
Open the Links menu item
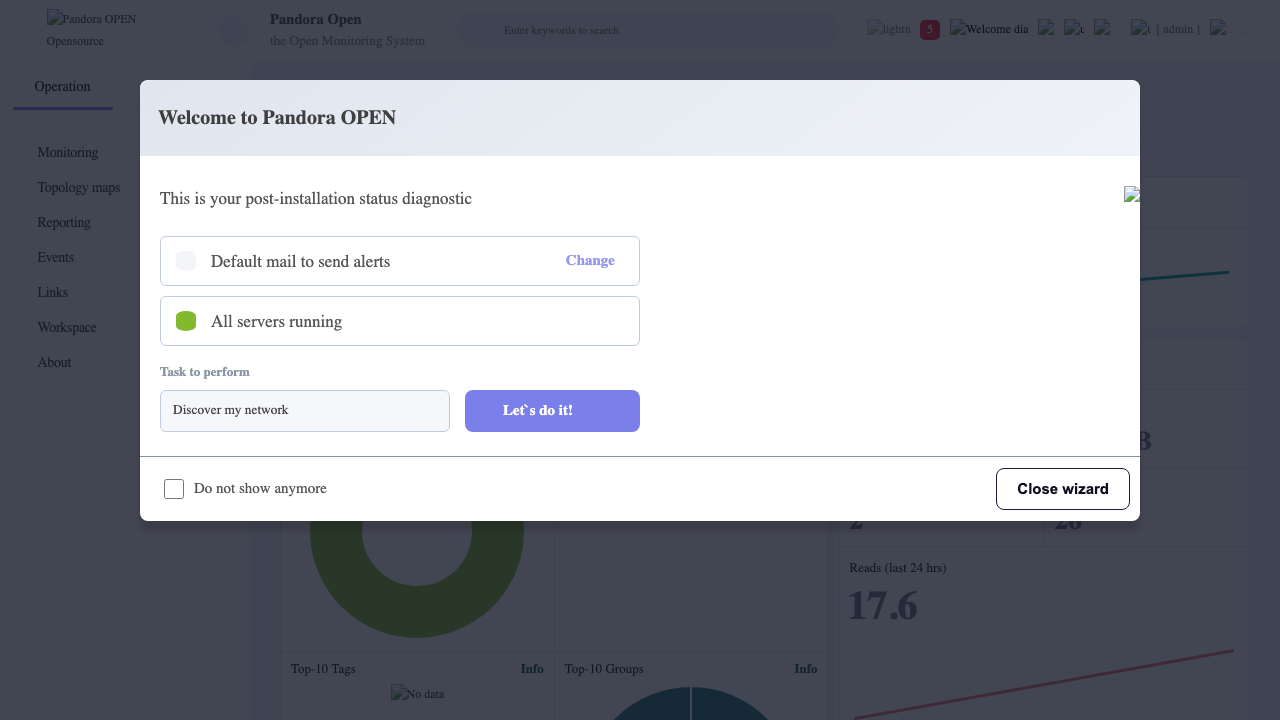point(53,292)
